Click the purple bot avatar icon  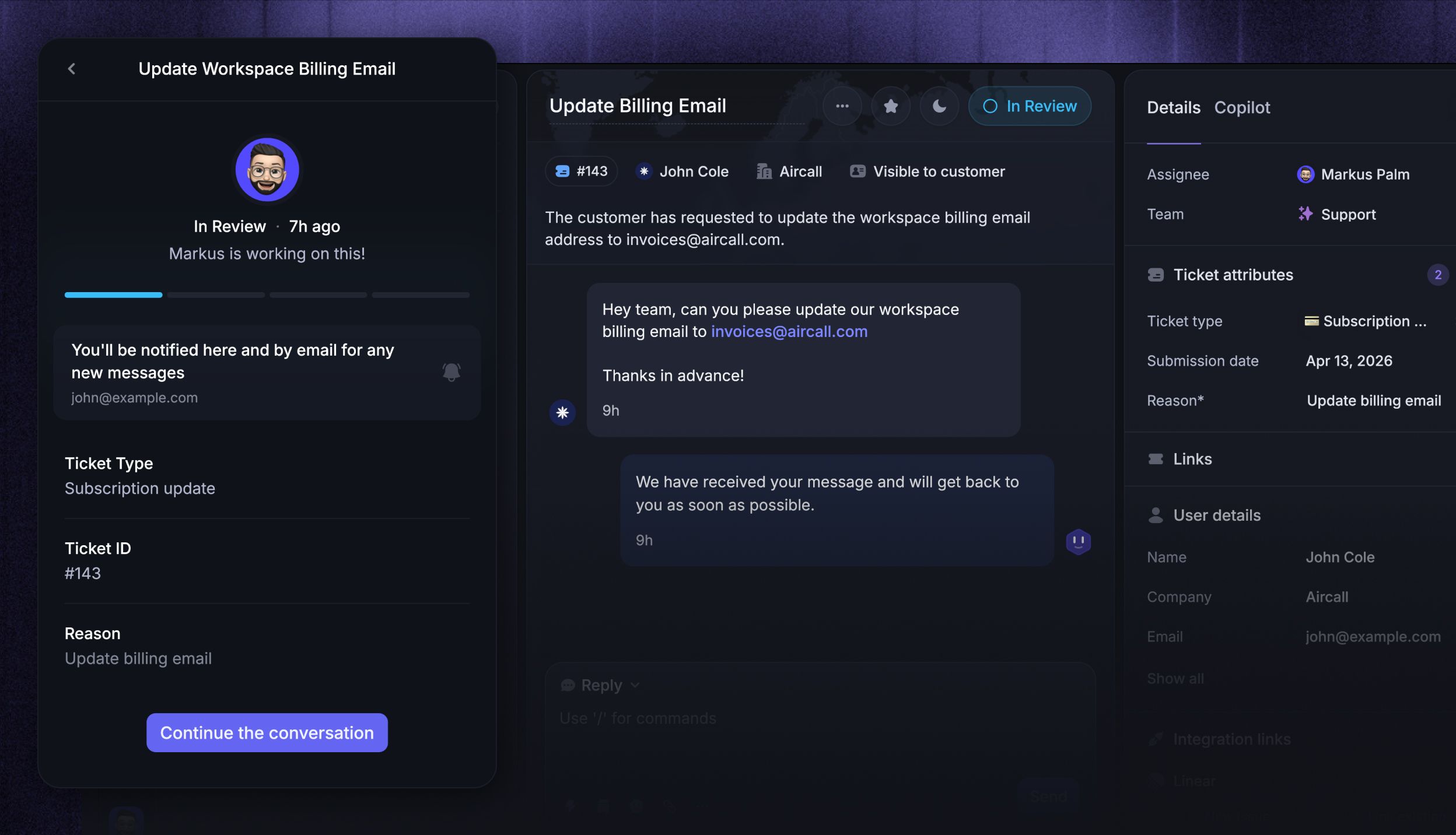tap(1078, 542)
